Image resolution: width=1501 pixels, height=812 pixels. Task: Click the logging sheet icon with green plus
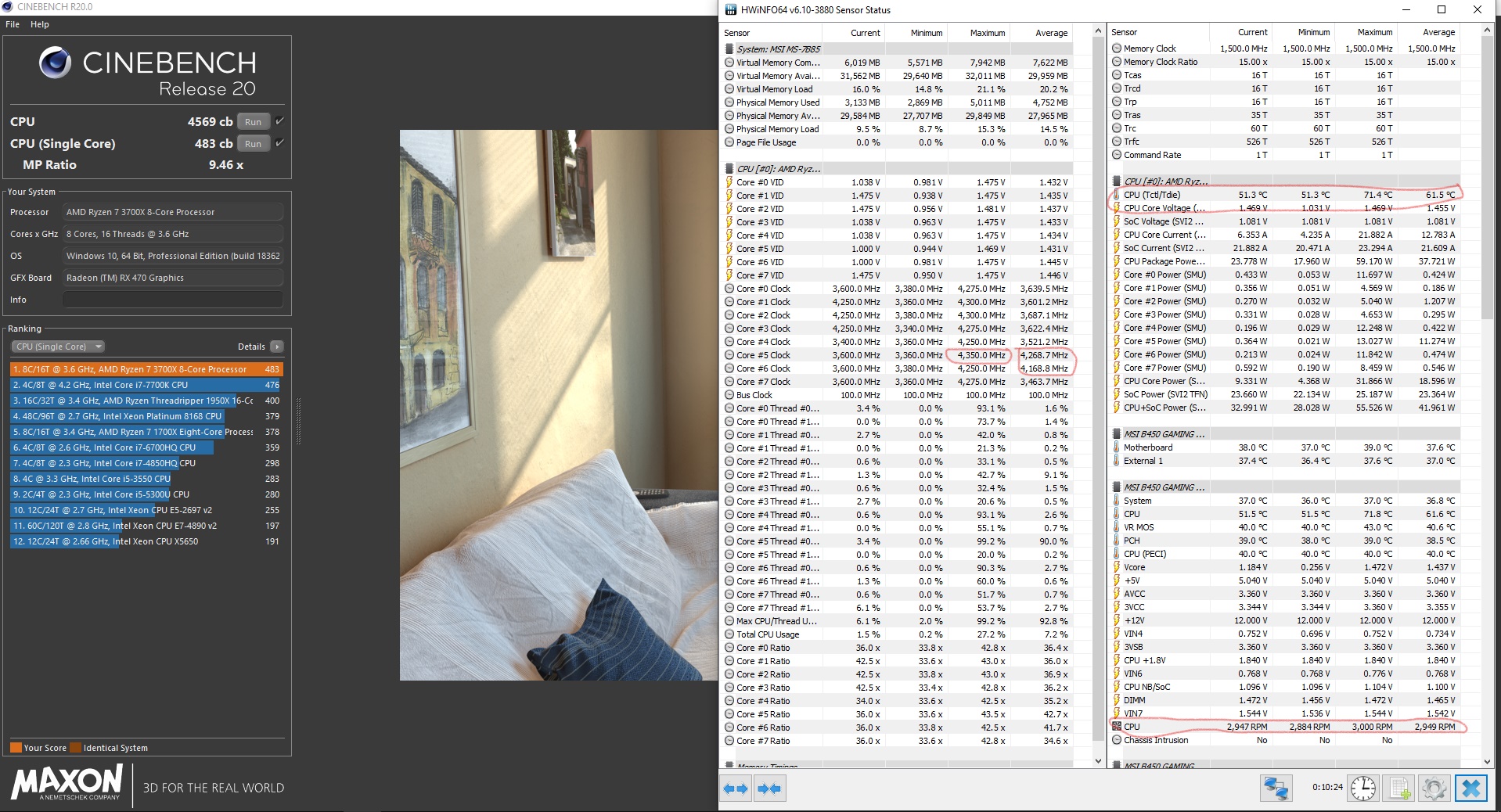point(1399,789)
